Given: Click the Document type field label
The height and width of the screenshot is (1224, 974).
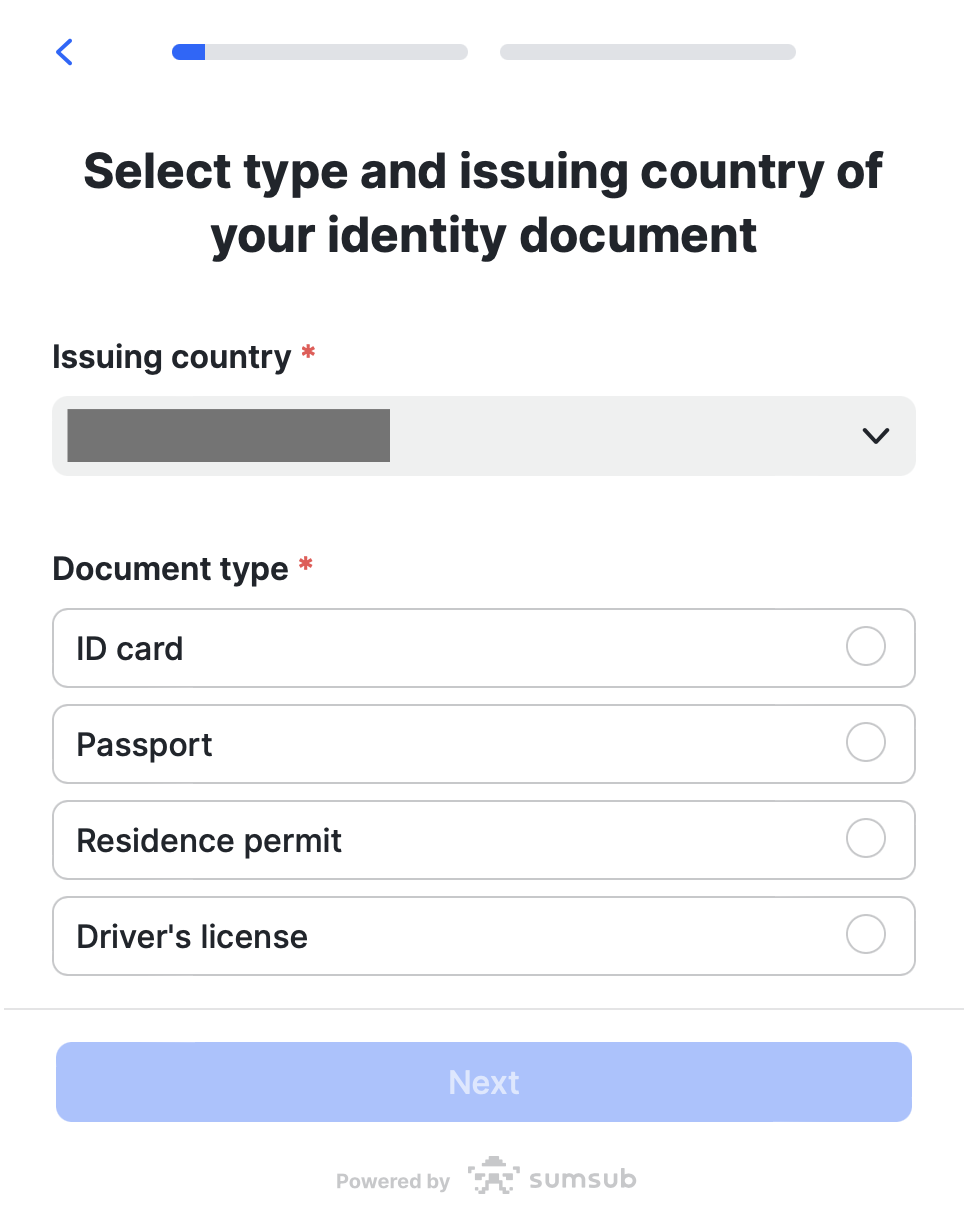Looking at the screenshot, I should [x=170, y=569].
